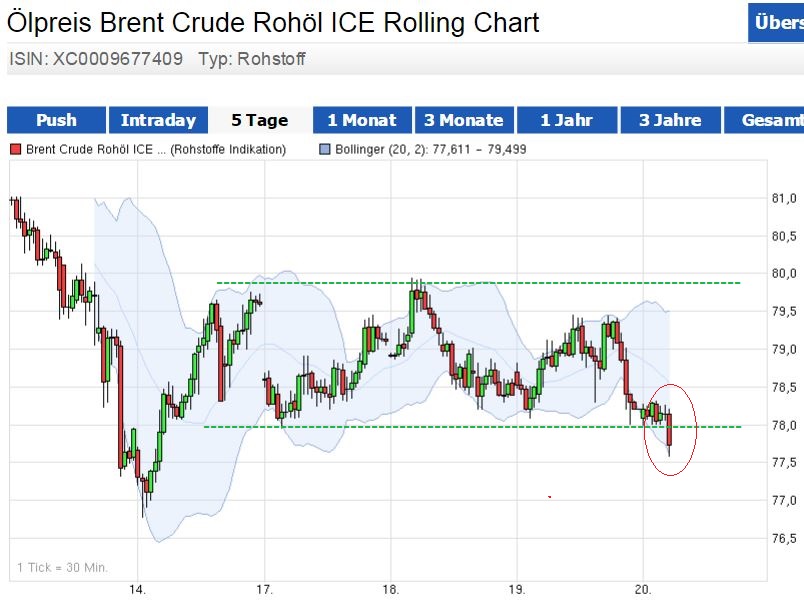Select the Push tab
The width and height of the screenshot is (804, 602).
(56, 120)
